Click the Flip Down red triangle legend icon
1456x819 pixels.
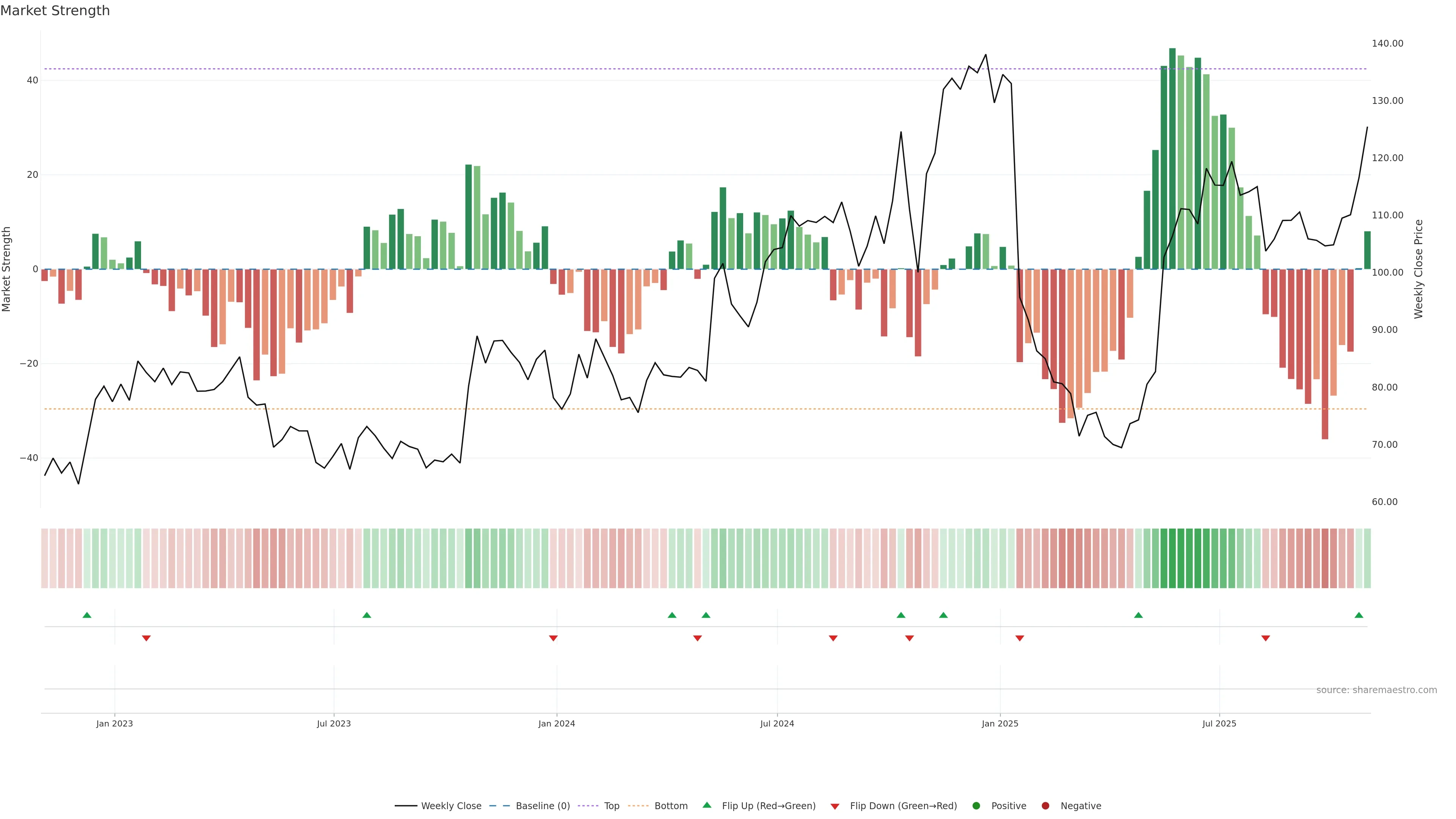[x=835, y=806]
